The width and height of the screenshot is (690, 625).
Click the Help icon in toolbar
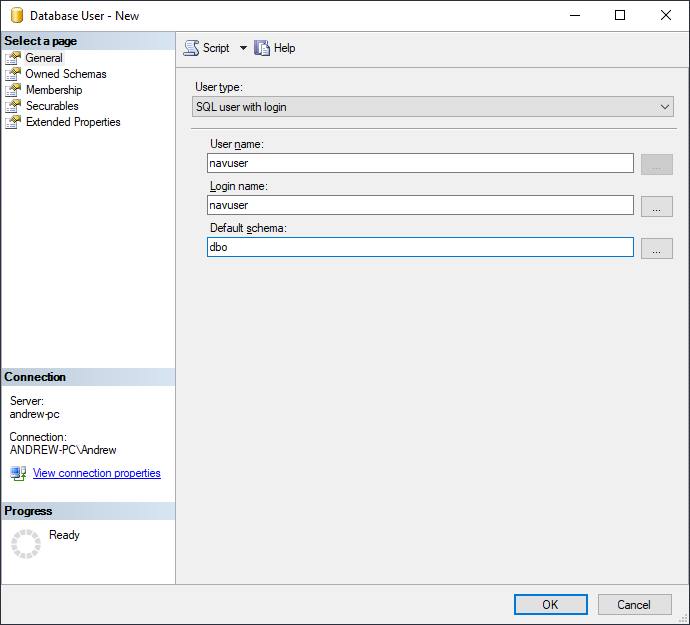[x=263, y=48]
